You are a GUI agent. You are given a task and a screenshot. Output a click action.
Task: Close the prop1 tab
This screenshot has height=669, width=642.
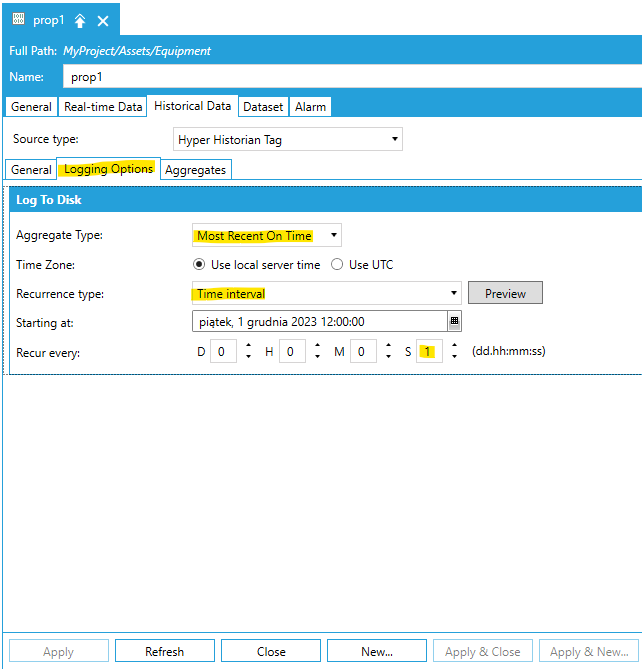(x=103, y=20)
